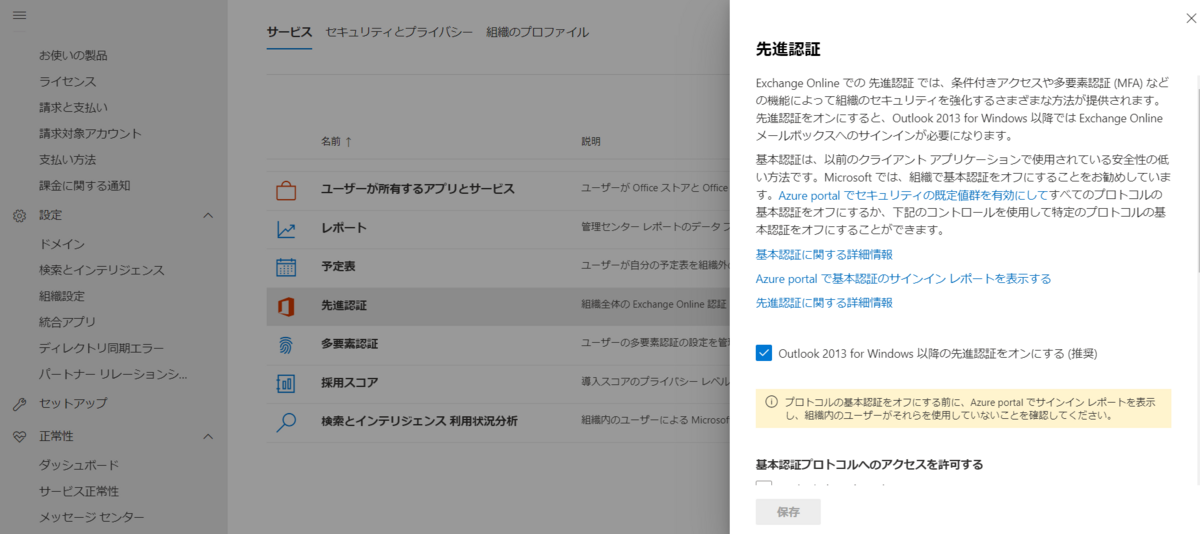
Task: Click the shopping bag icon for ユーザーが所有するアプリとサービス
Action: [x=286, y=189]
